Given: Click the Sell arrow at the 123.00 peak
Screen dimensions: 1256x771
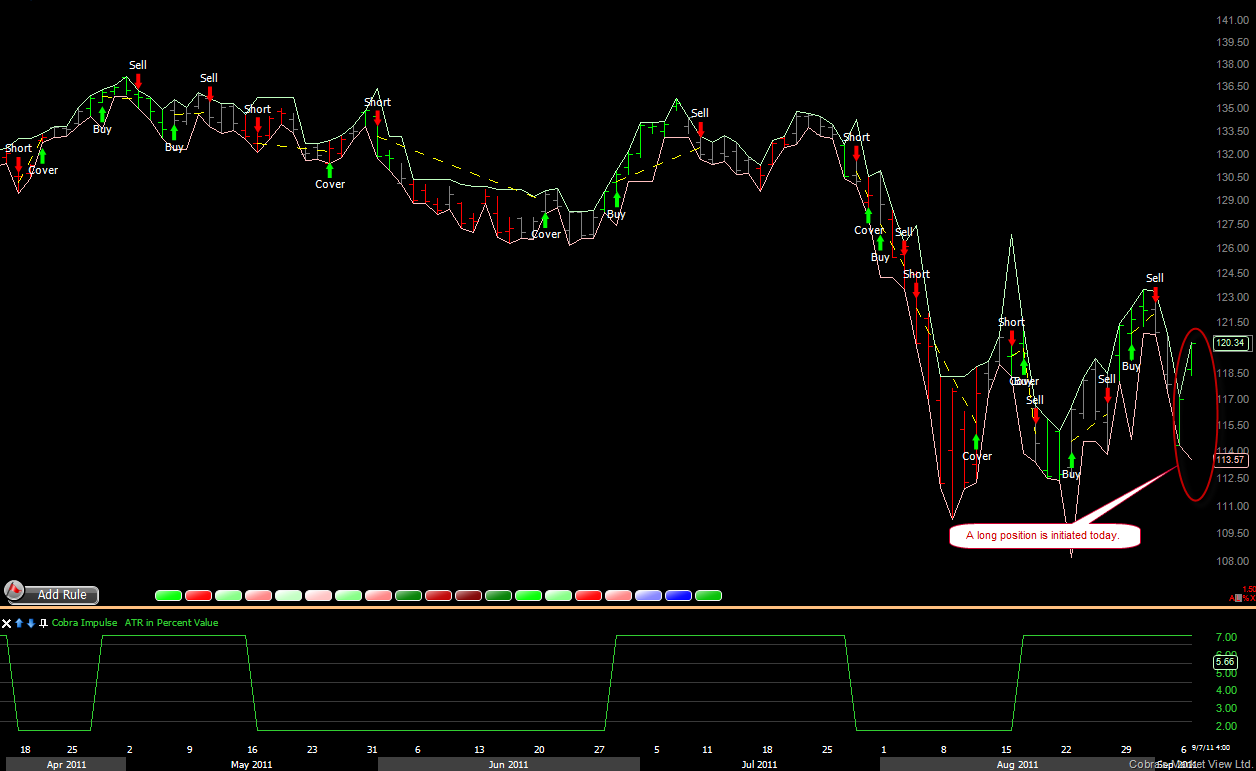Looking at the screenshot, I should [x=1155, y=293].
